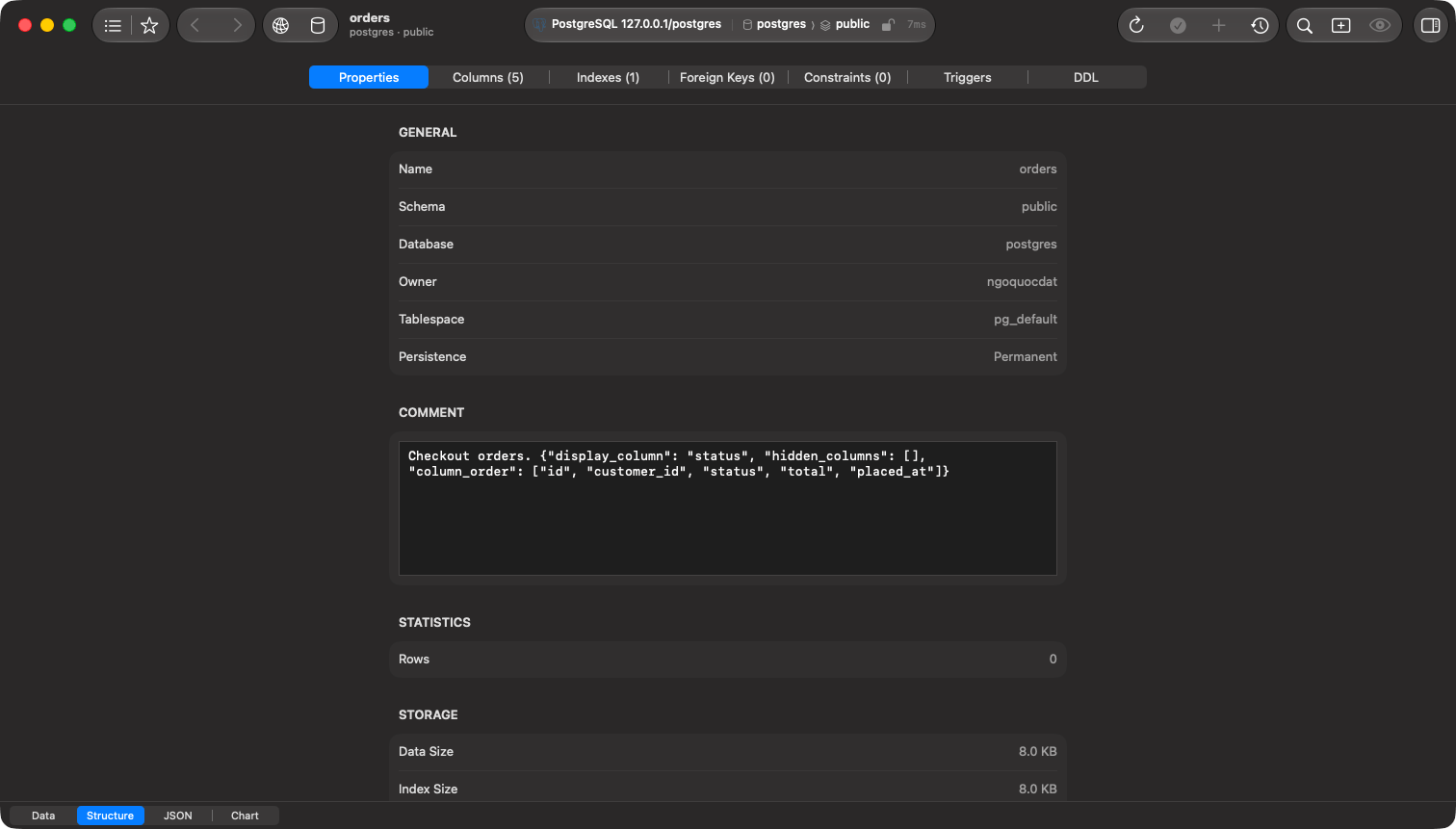Toggle the eye preview icon
This screenshot has height=829, width=1456.
point(1380,26)
